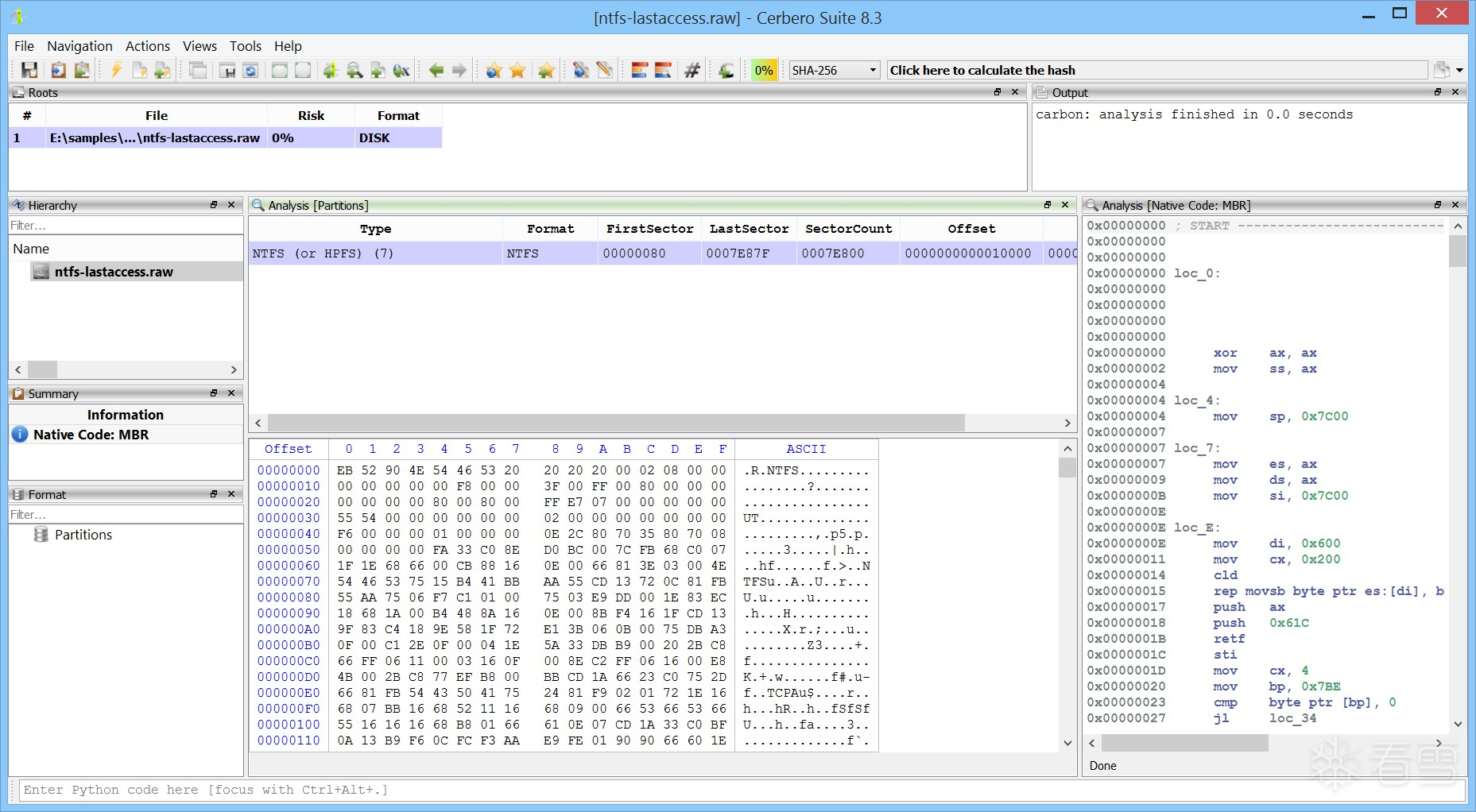Click the page with green plus icon
Screen dimensions: 1476x812
click(x=162, y=70)
